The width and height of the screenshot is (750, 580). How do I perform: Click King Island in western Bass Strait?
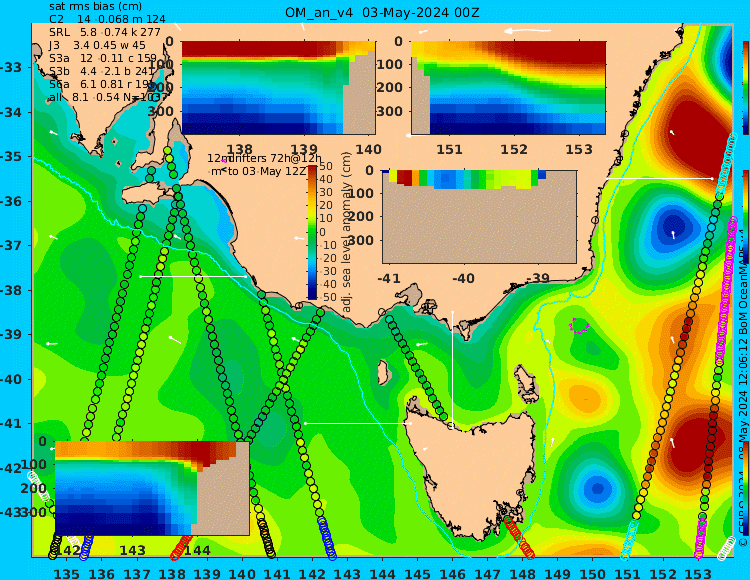(x=383, y=371)
